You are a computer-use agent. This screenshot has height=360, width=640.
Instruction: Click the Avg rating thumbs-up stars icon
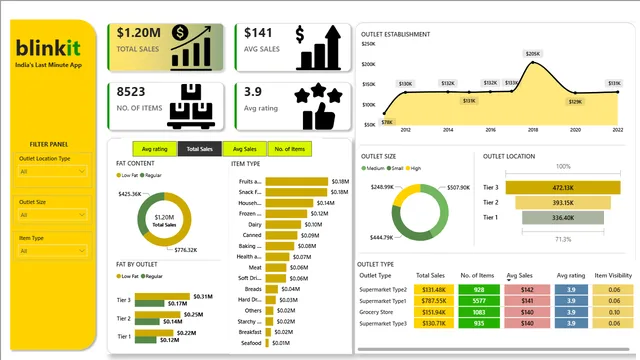coord(318,107)
